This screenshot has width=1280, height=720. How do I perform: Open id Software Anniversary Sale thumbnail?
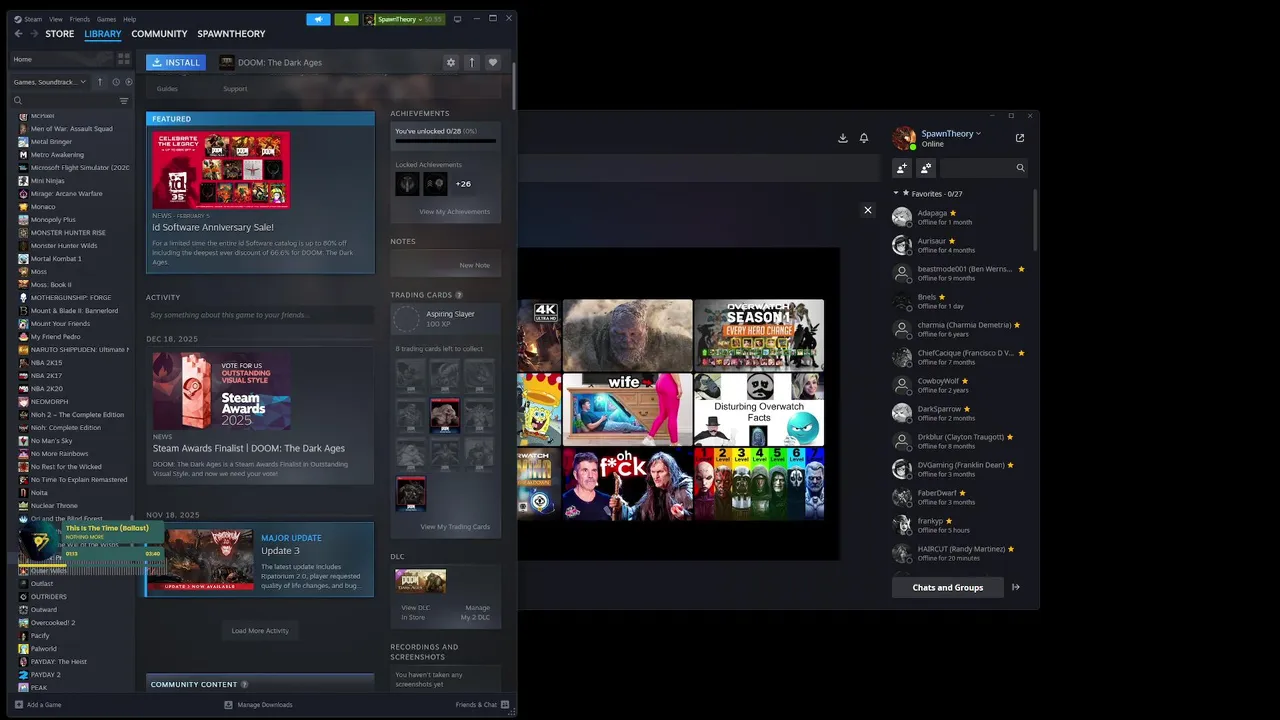(221, 170)
